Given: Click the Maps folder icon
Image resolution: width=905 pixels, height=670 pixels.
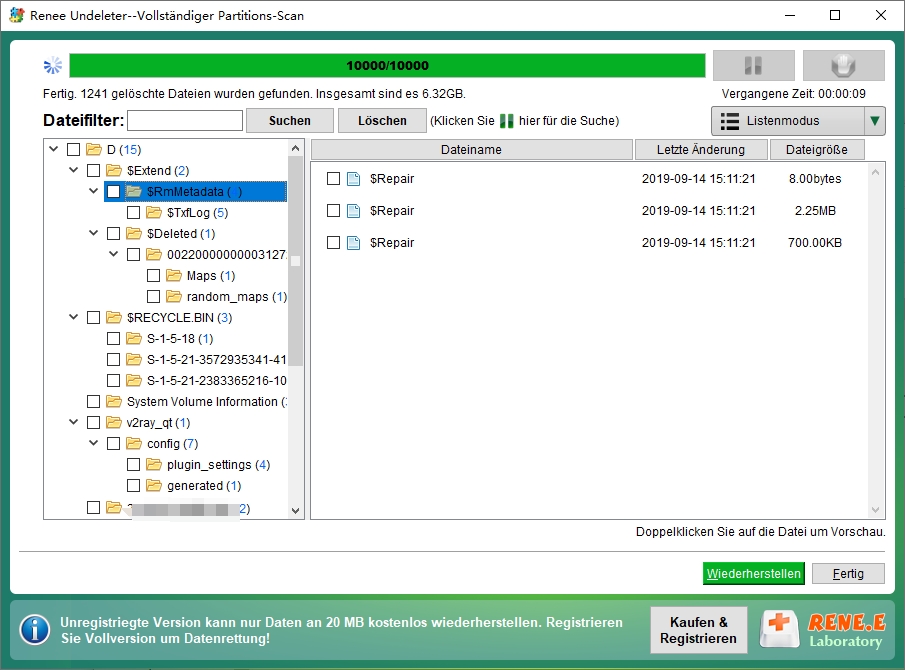Looking at the screenshot, I should [174, 275].
